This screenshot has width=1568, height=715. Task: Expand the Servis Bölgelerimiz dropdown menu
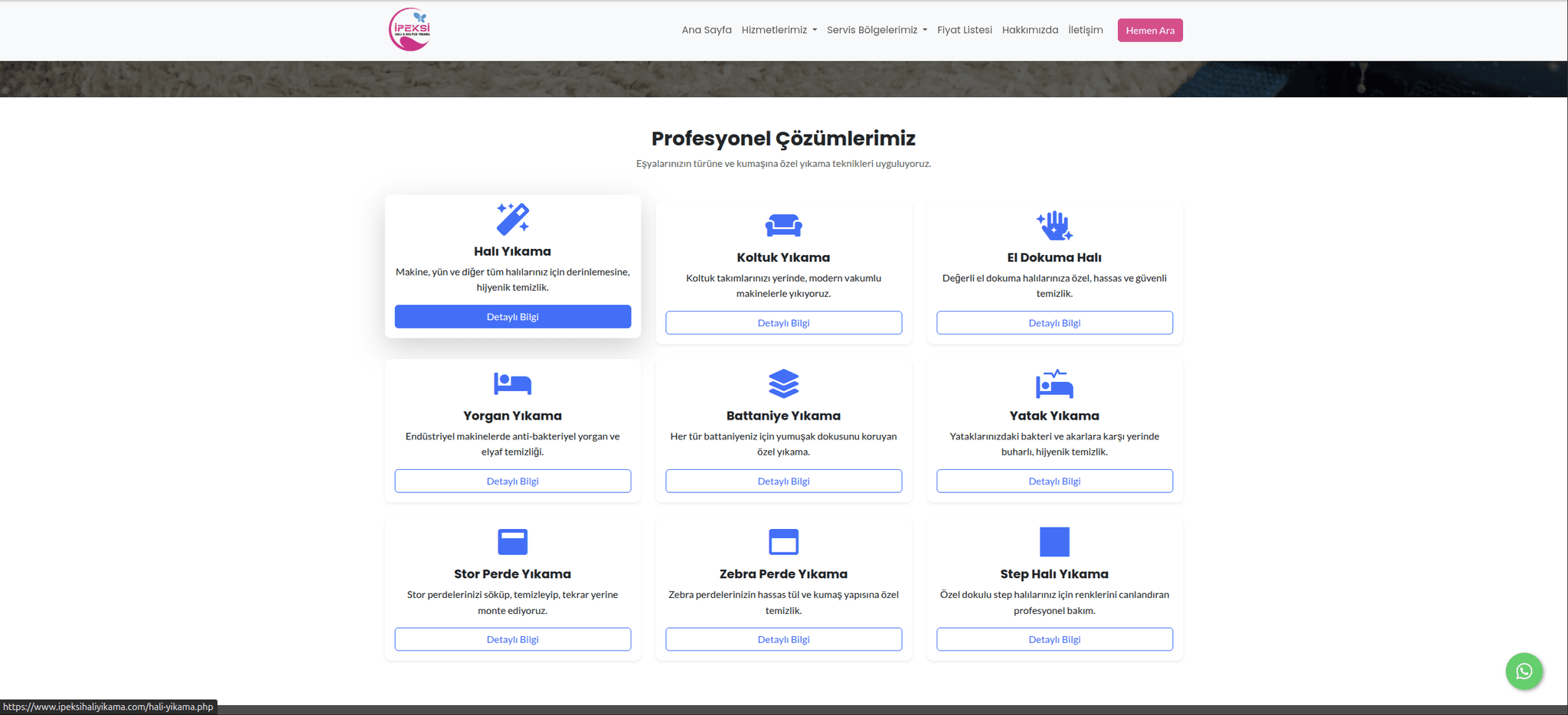click(x=877, y=30)
